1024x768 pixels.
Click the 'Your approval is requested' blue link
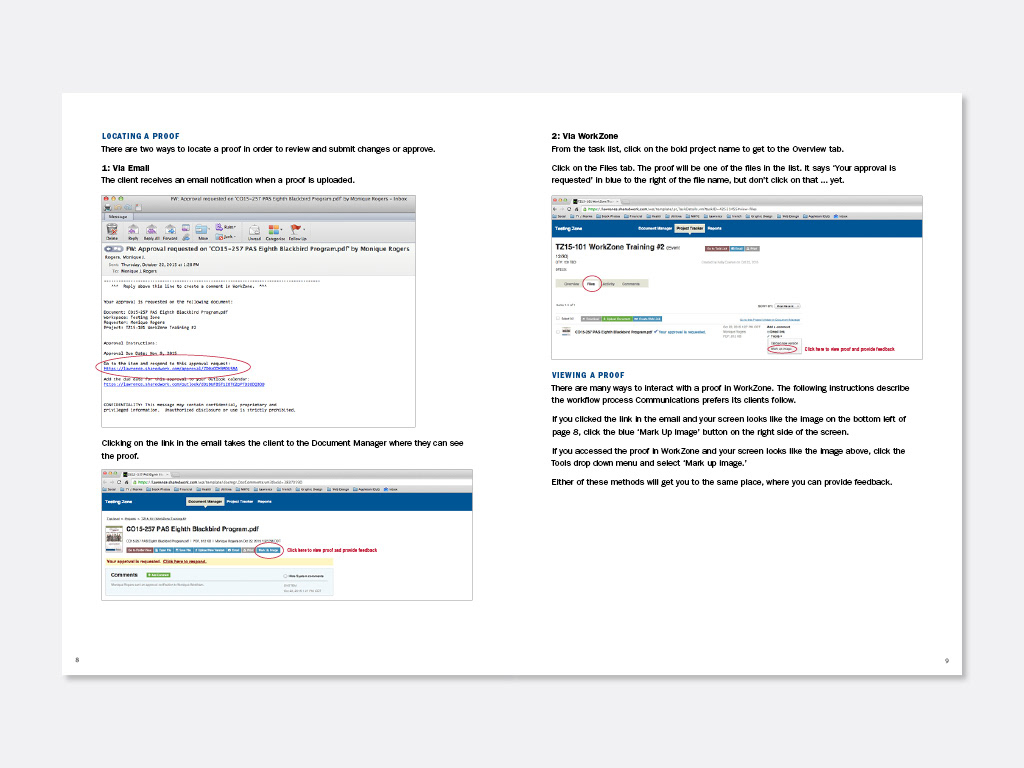pyautogui.click(x=682, y=332)
